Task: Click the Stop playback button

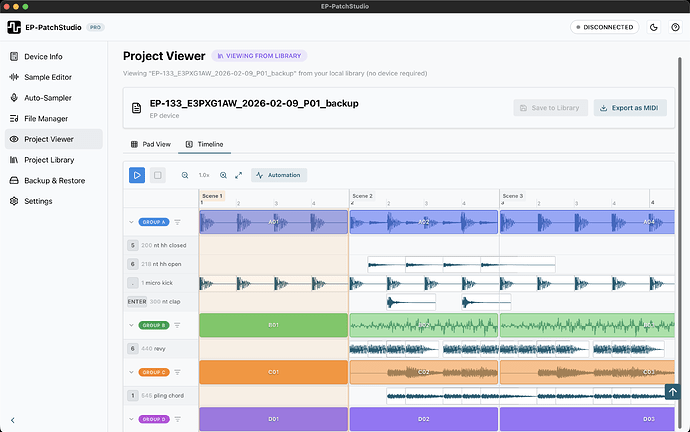Action: tap(157, 175)
